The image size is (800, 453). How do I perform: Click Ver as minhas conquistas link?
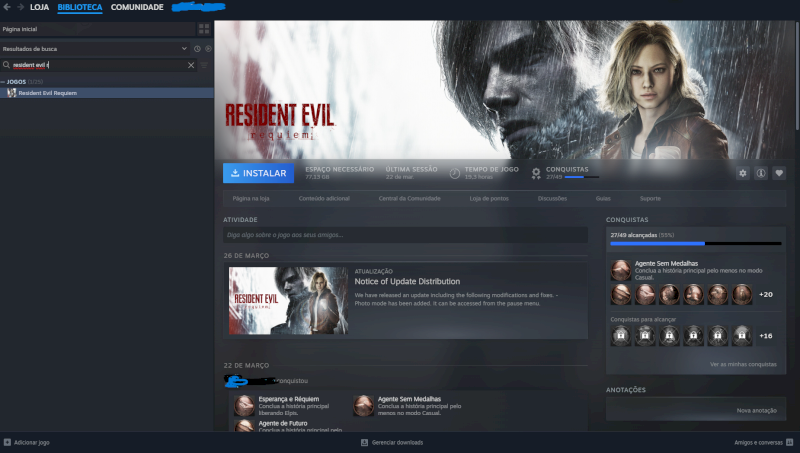[743, 364]
